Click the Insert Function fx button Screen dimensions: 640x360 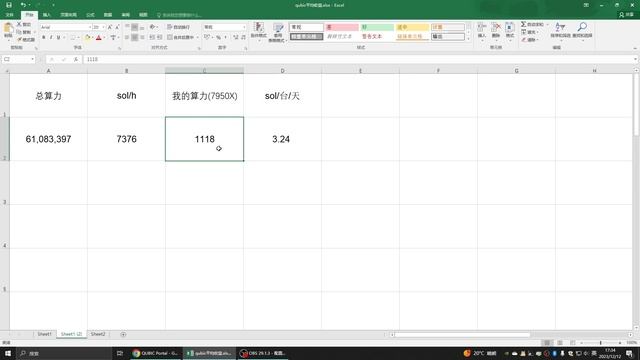(x=76, y=59)
